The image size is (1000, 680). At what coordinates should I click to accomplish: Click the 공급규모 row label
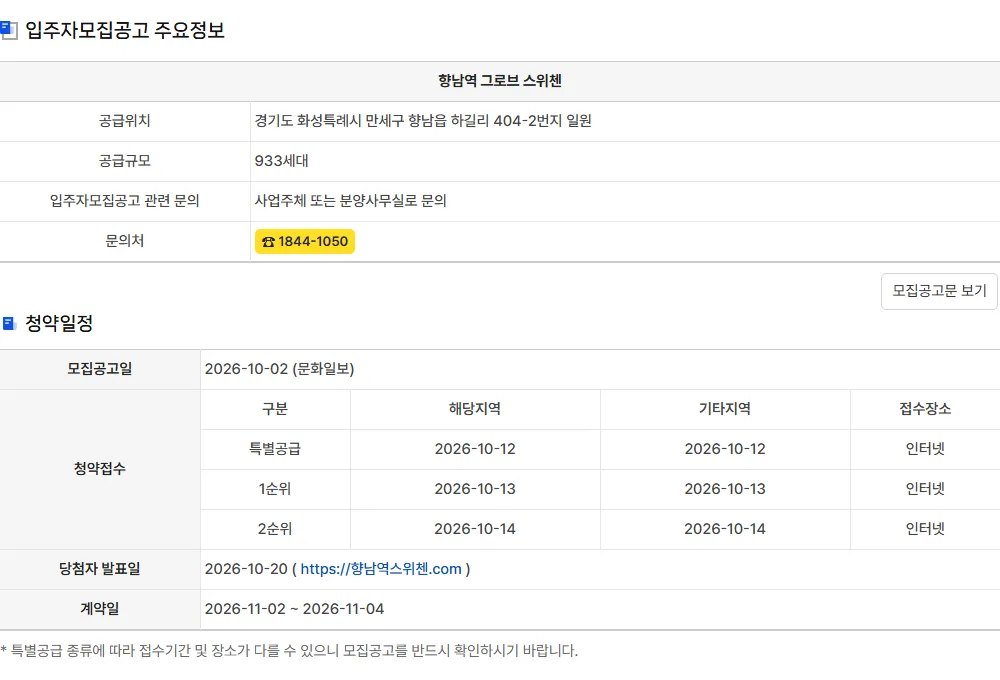click(x=124, y=161)
